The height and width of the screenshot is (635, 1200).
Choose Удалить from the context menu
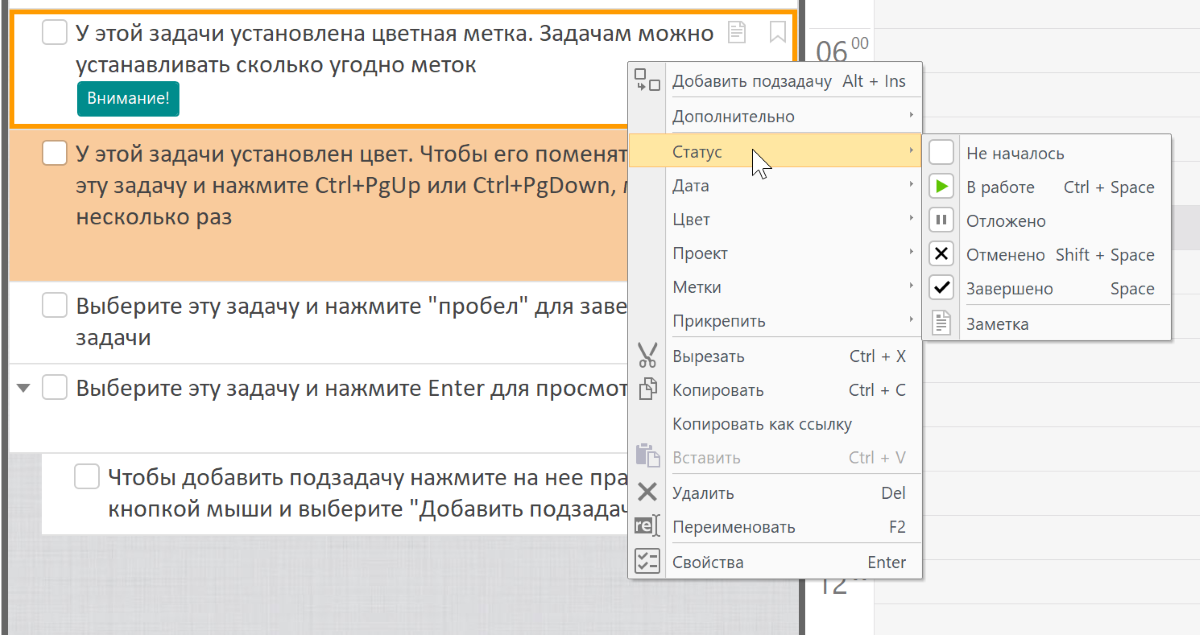click(775, 493)
